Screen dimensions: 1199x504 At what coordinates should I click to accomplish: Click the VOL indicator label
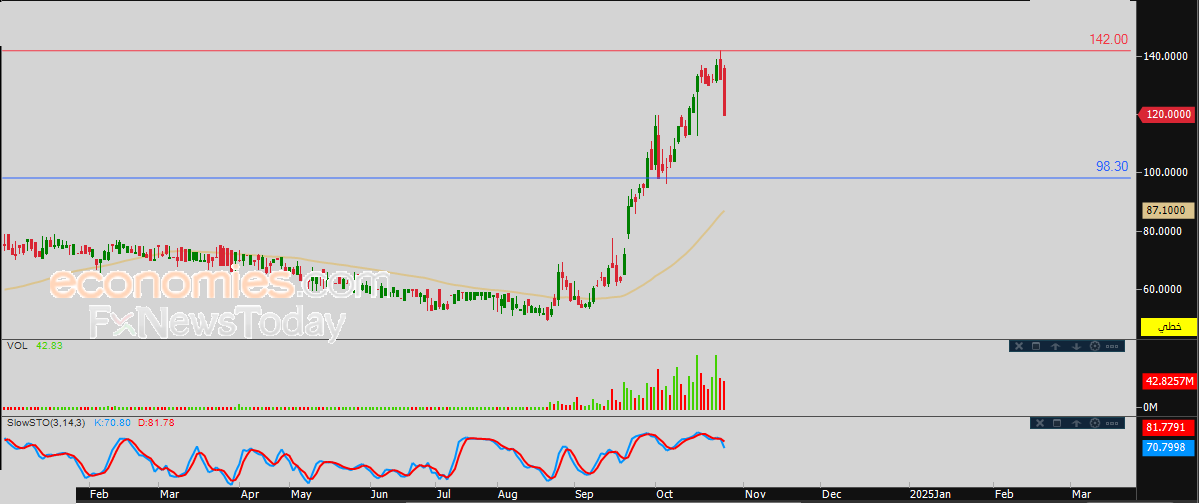click(16, 345)
